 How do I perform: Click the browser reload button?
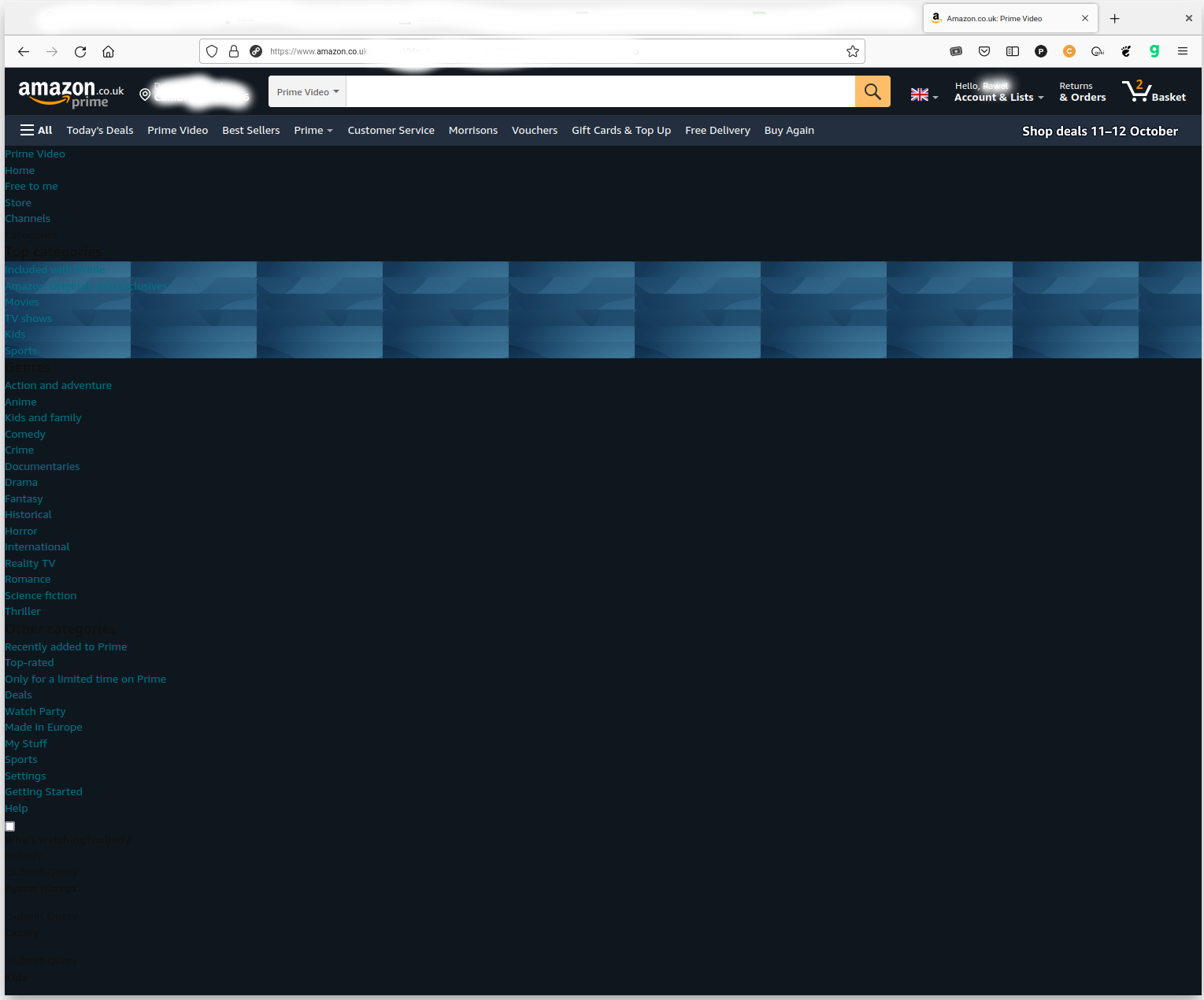[x=80, y=51]
